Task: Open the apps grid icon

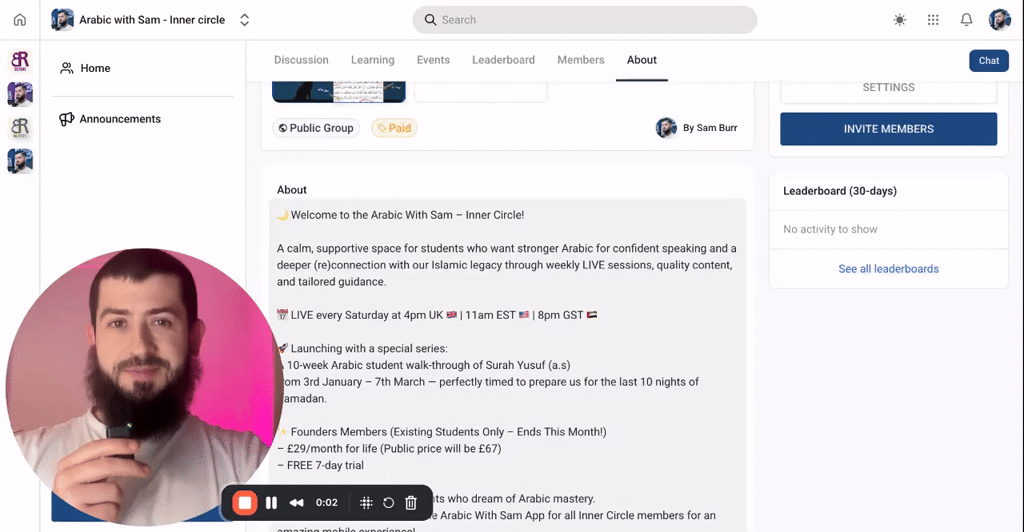Action: (933, 20)
